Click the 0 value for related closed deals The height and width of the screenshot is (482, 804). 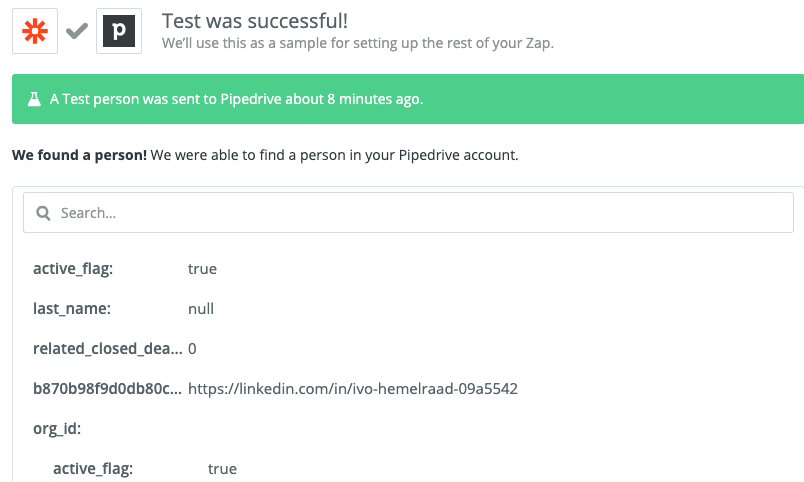click(x=192, y=349)
